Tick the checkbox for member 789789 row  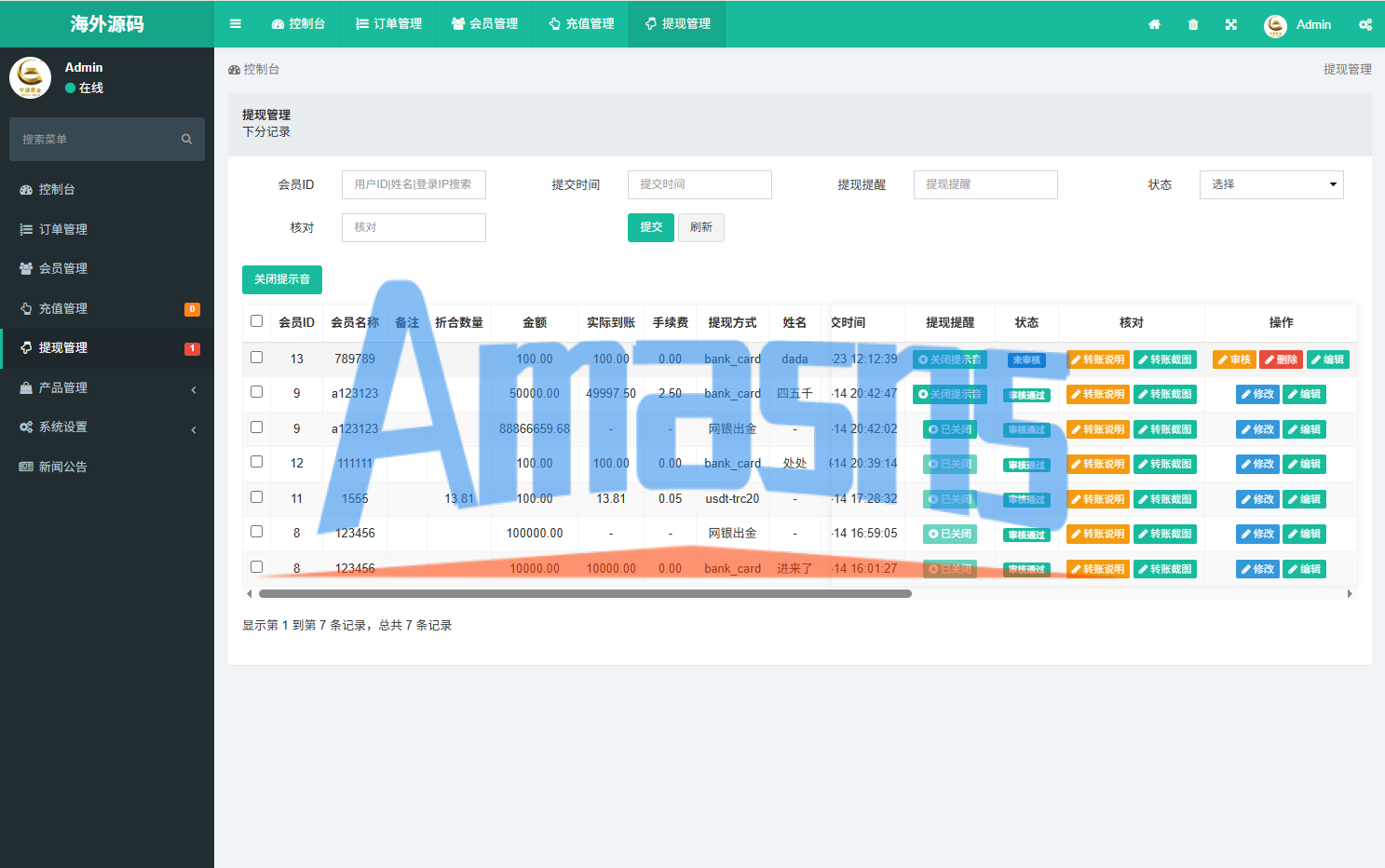pos(257,358)
